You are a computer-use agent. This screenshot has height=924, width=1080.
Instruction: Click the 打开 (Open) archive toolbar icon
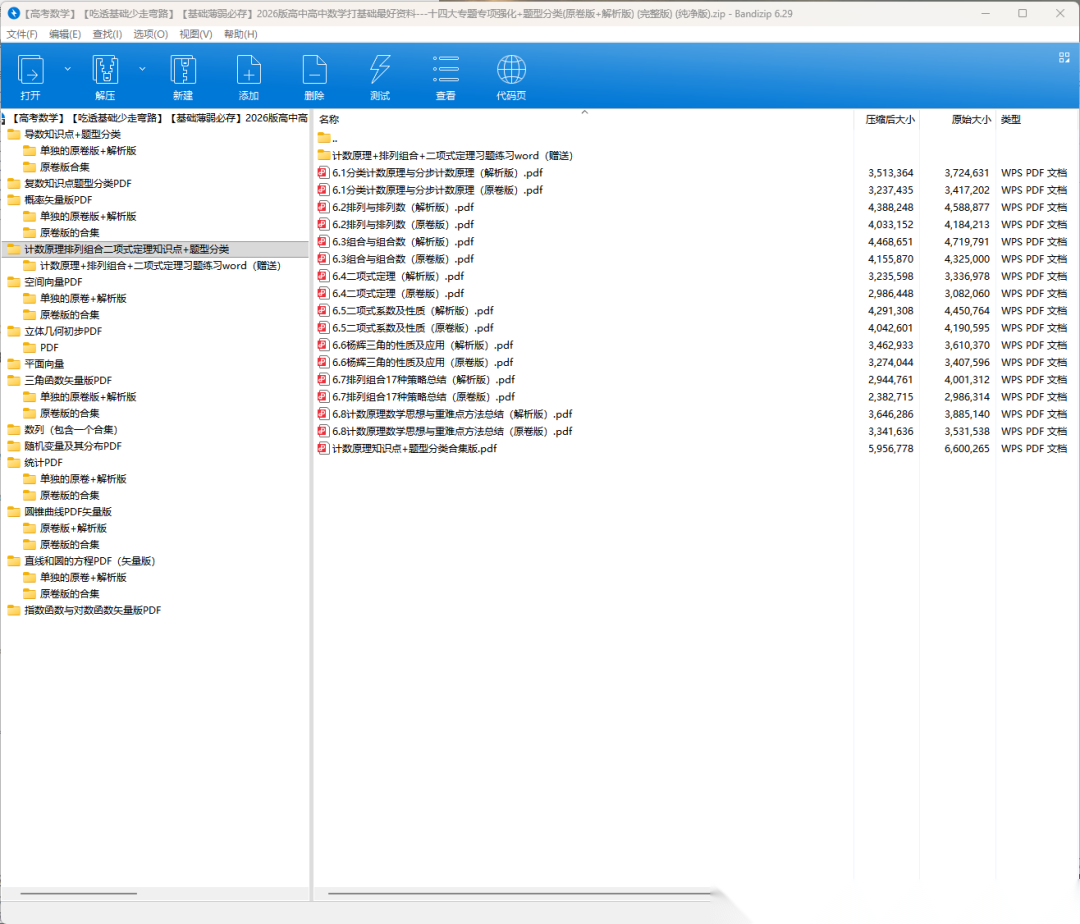pyautogui.click(x=31, y=71)
